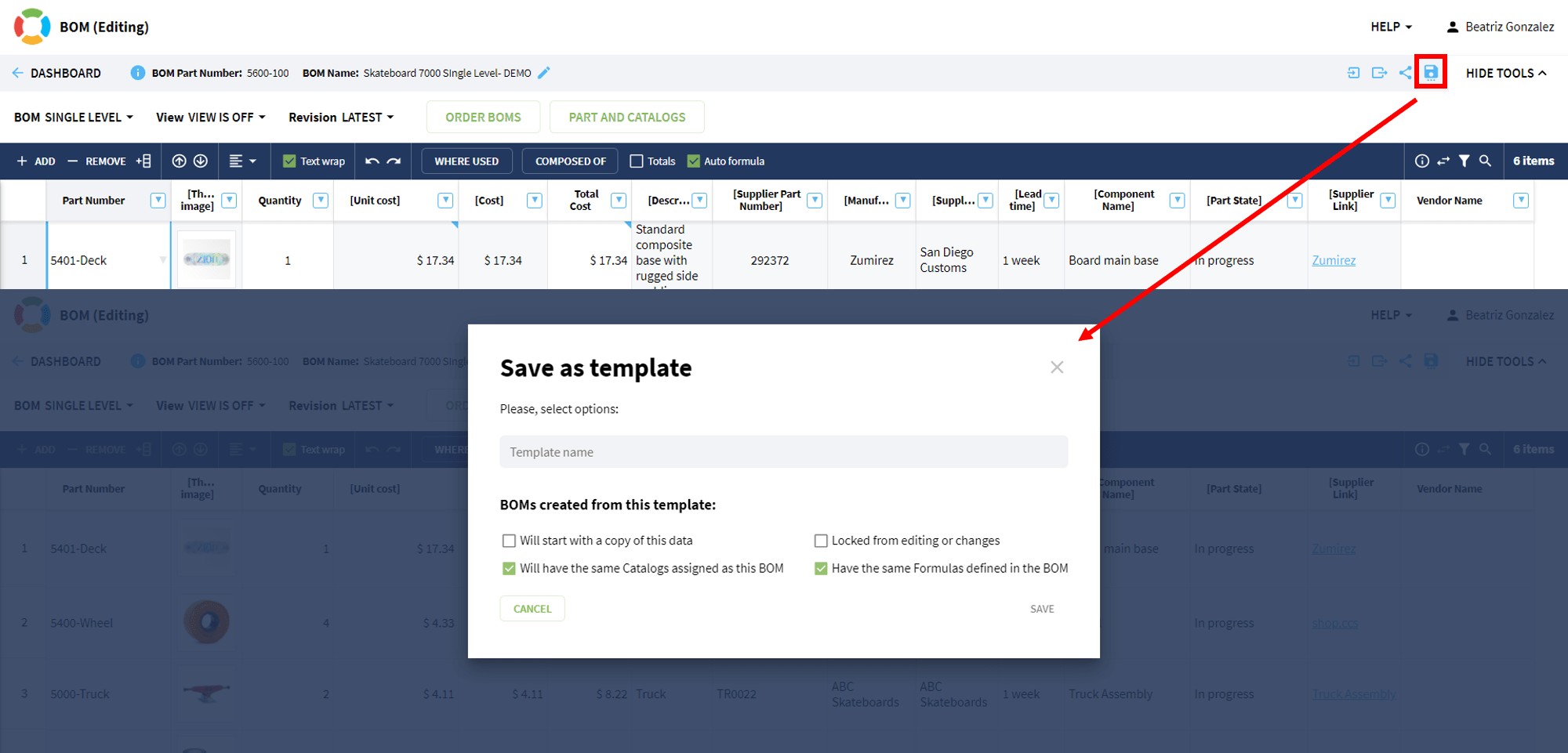Click the Share icon in the toolbar
The width and height of the screenshot is (1568, 753).
point(1405,73)
